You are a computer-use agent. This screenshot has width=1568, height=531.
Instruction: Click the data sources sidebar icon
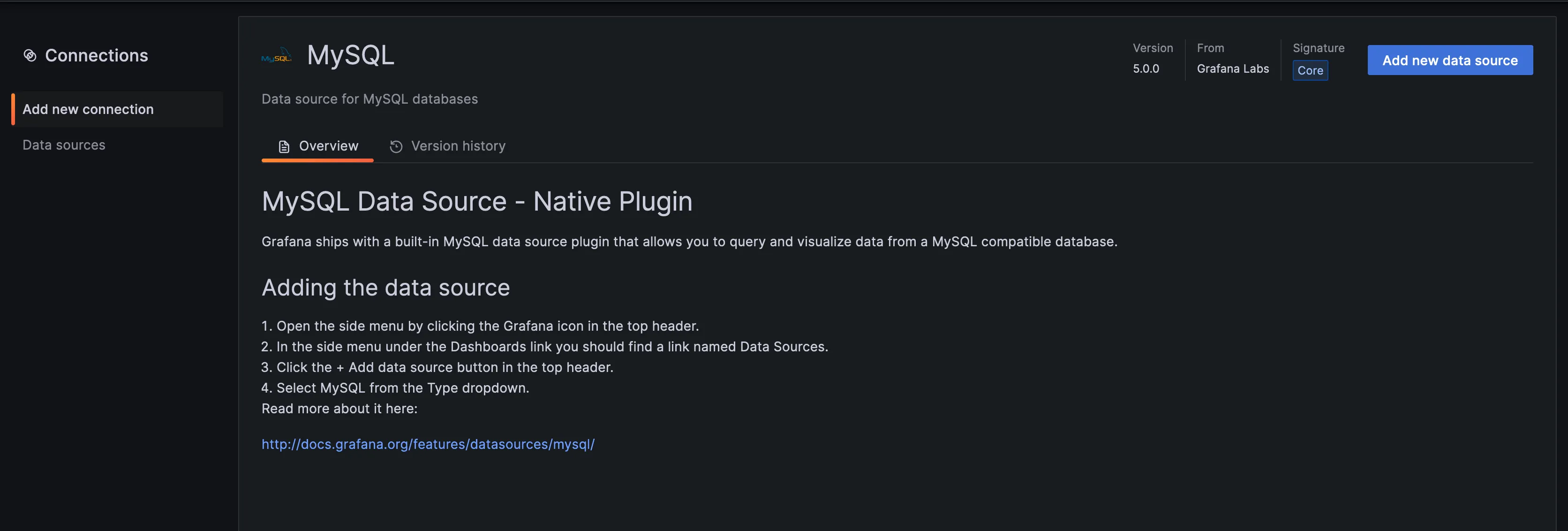tap(64, 145)
